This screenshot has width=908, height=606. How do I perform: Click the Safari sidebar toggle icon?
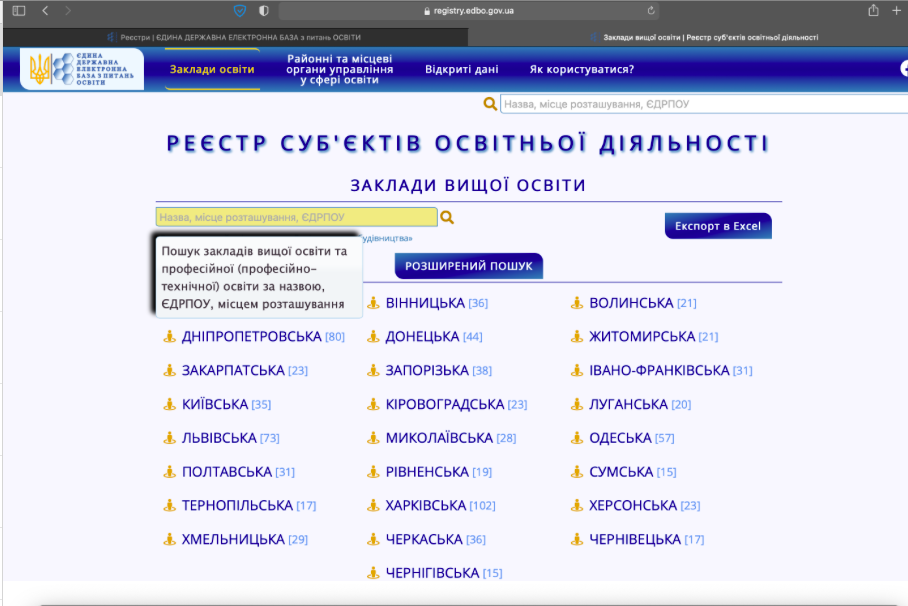pos(19,10)
